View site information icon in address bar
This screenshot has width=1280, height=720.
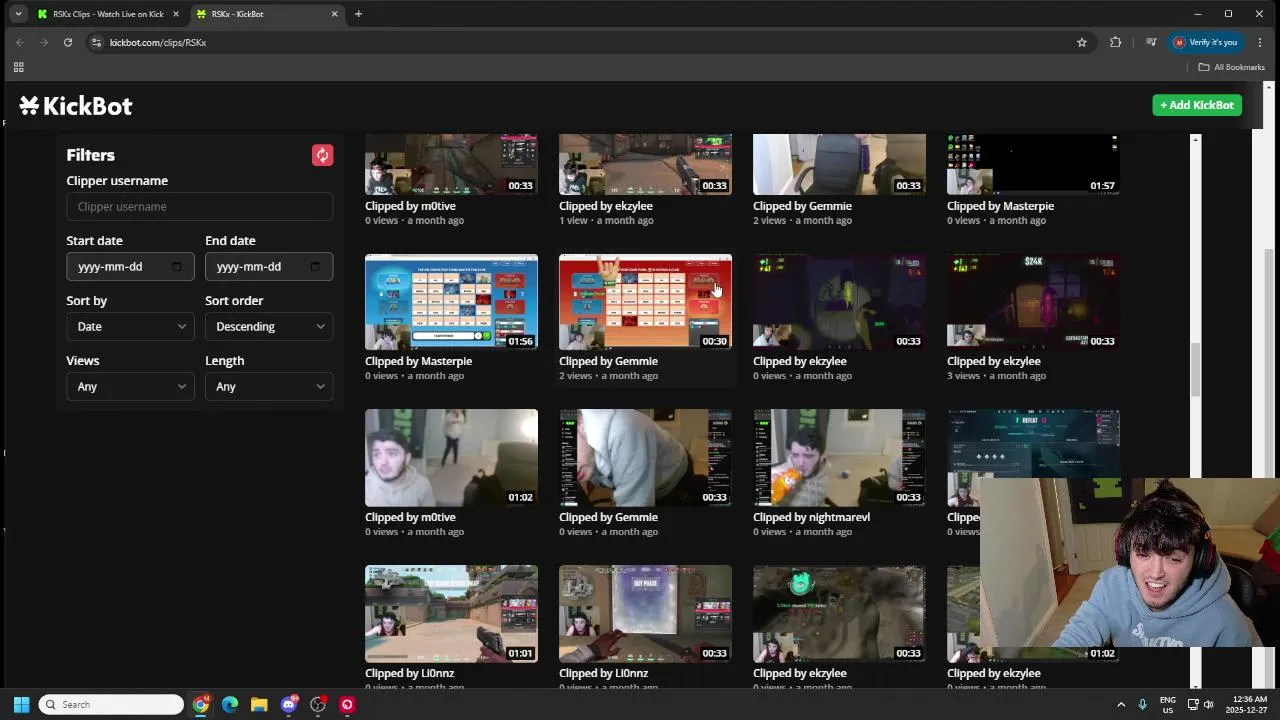pyautogui.click(x=96, y=42)
